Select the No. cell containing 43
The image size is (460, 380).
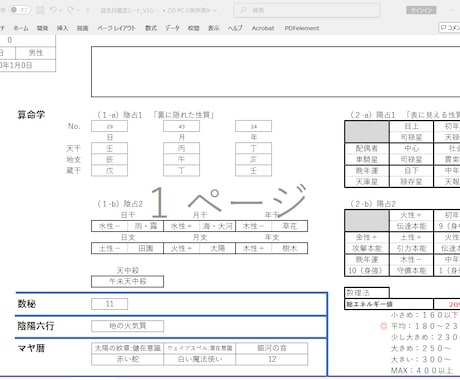[181, 126]
